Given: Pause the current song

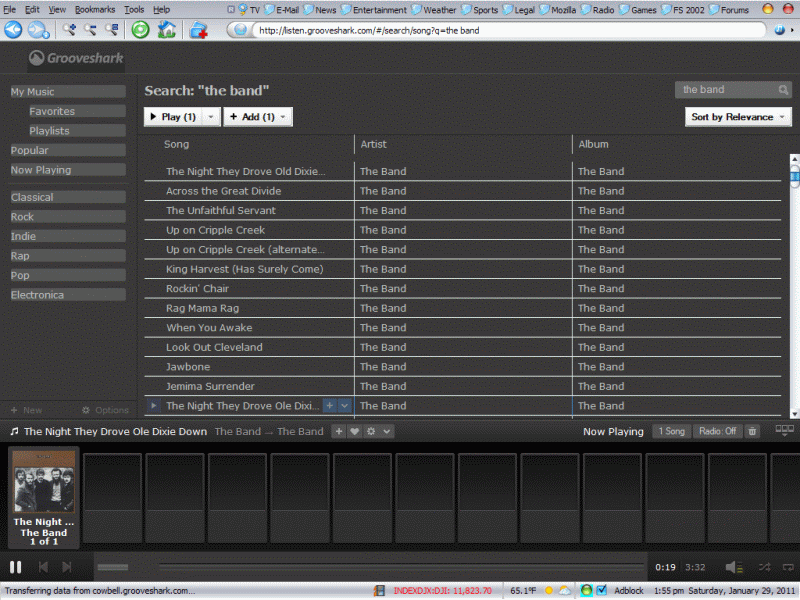Looking at the screenshot, I should [15, 567].
